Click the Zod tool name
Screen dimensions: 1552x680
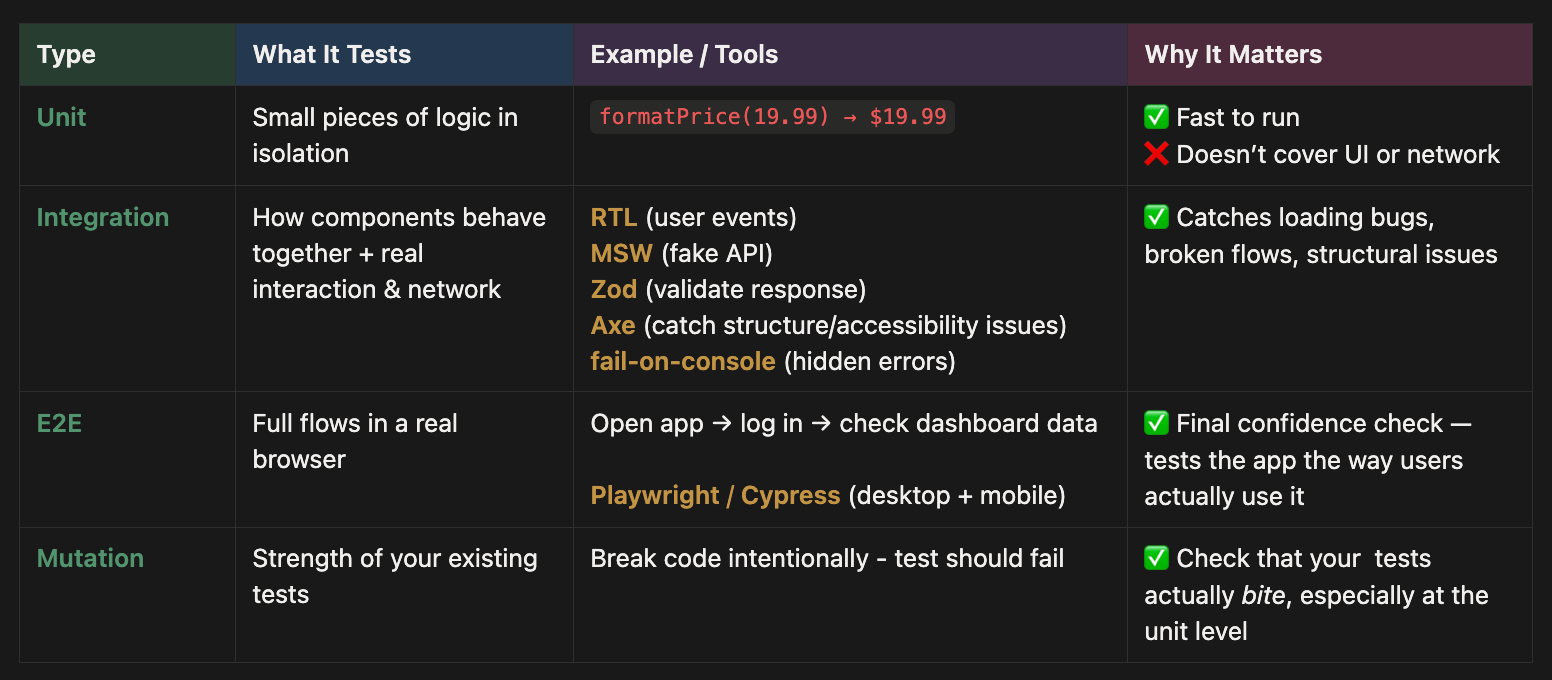coord(613,290)
